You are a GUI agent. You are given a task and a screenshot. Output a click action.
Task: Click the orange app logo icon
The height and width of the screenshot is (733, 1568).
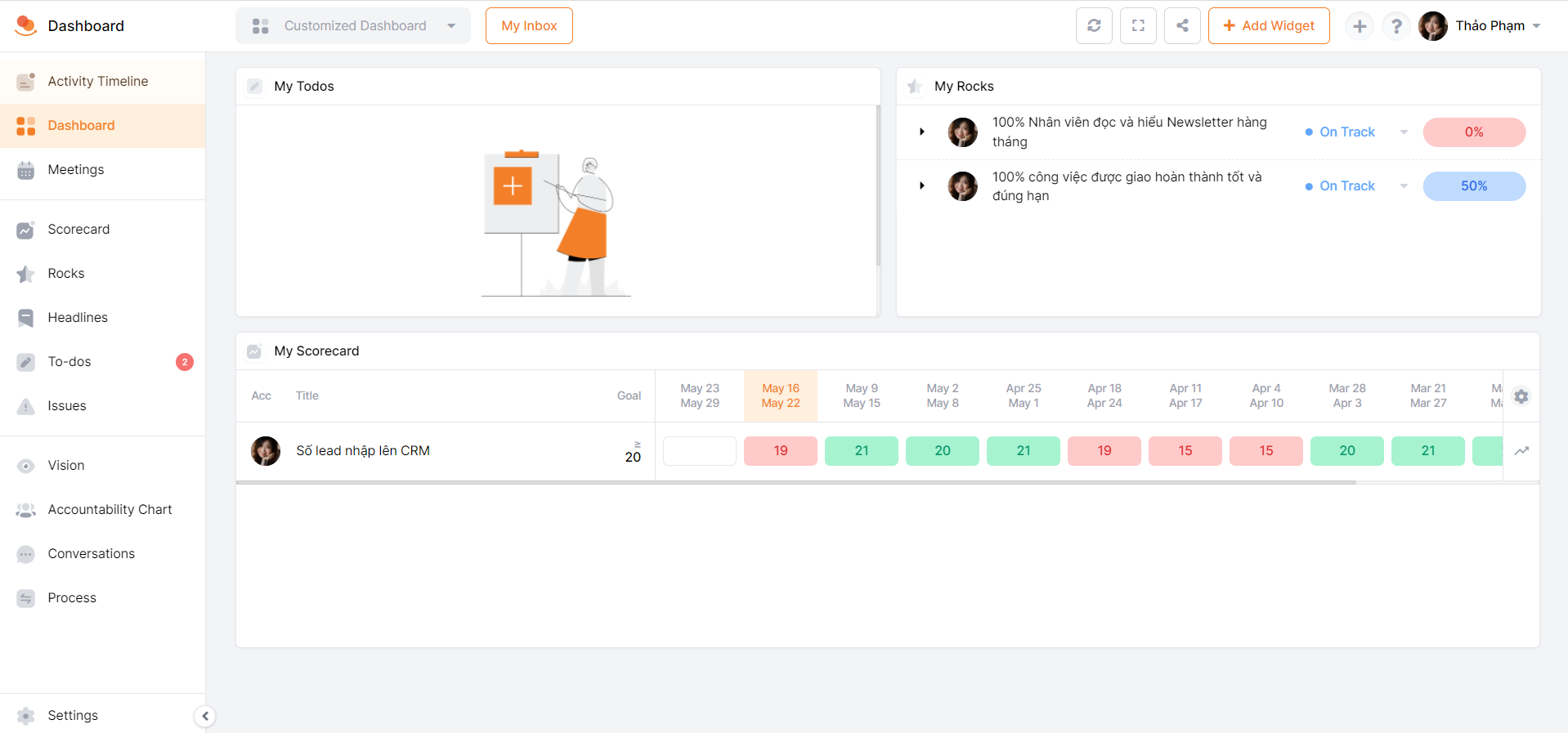click(x=26, y=25)
